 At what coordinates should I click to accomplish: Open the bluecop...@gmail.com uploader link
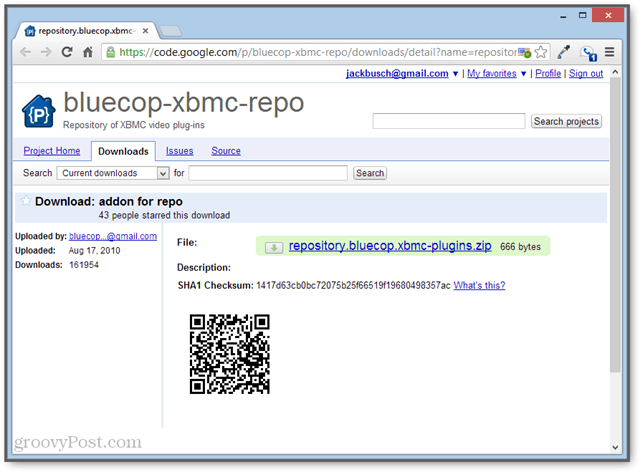point(113,236)
